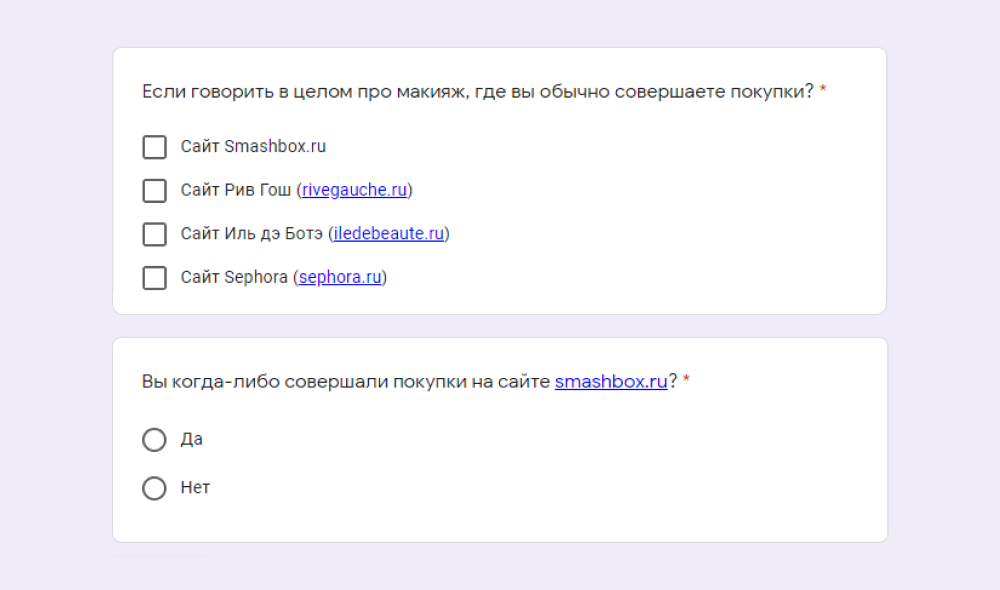Check the Сайт Иль дэ Ботэ option

(154, 234)
